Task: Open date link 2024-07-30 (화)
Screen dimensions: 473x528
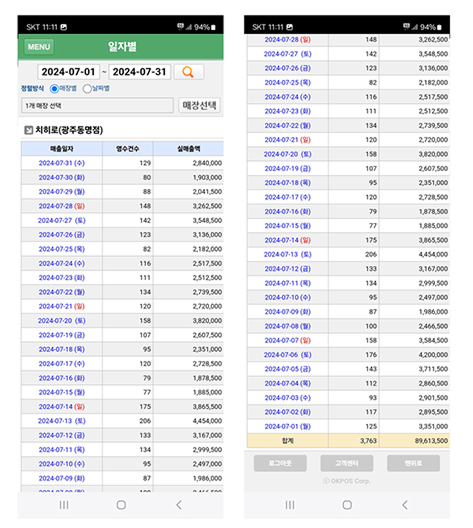Action: coord(62,177)
